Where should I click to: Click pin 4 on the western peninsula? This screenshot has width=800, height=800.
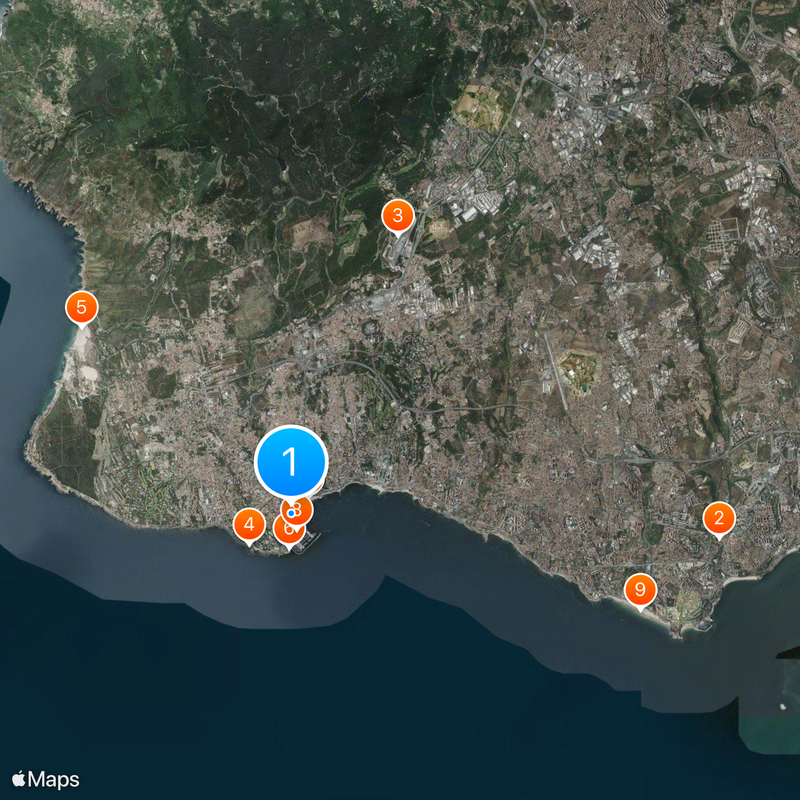pyautogui.click(x=247, y=521)
